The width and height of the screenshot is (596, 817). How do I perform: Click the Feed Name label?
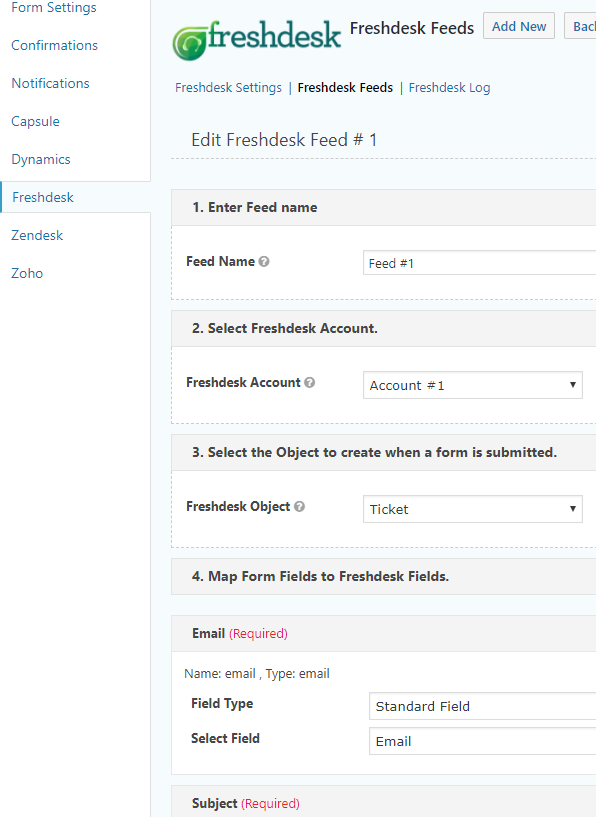tap(220, 262)
